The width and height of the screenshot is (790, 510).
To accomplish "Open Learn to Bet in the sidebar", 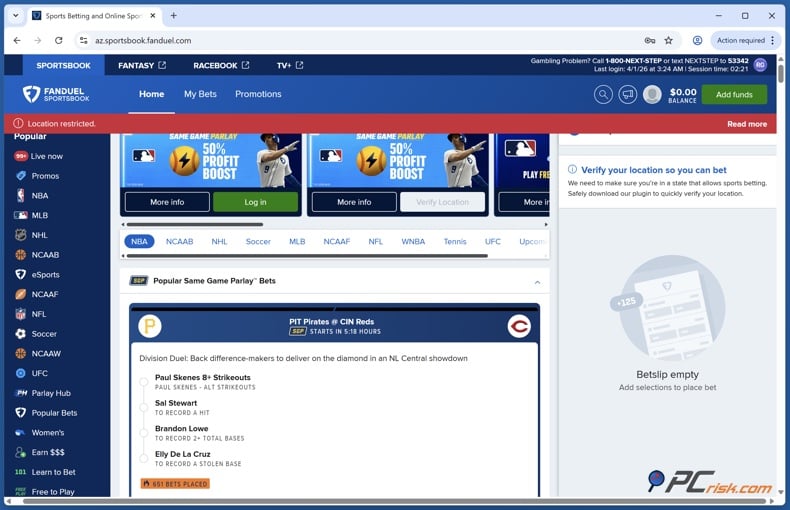I will click(45, 472).
